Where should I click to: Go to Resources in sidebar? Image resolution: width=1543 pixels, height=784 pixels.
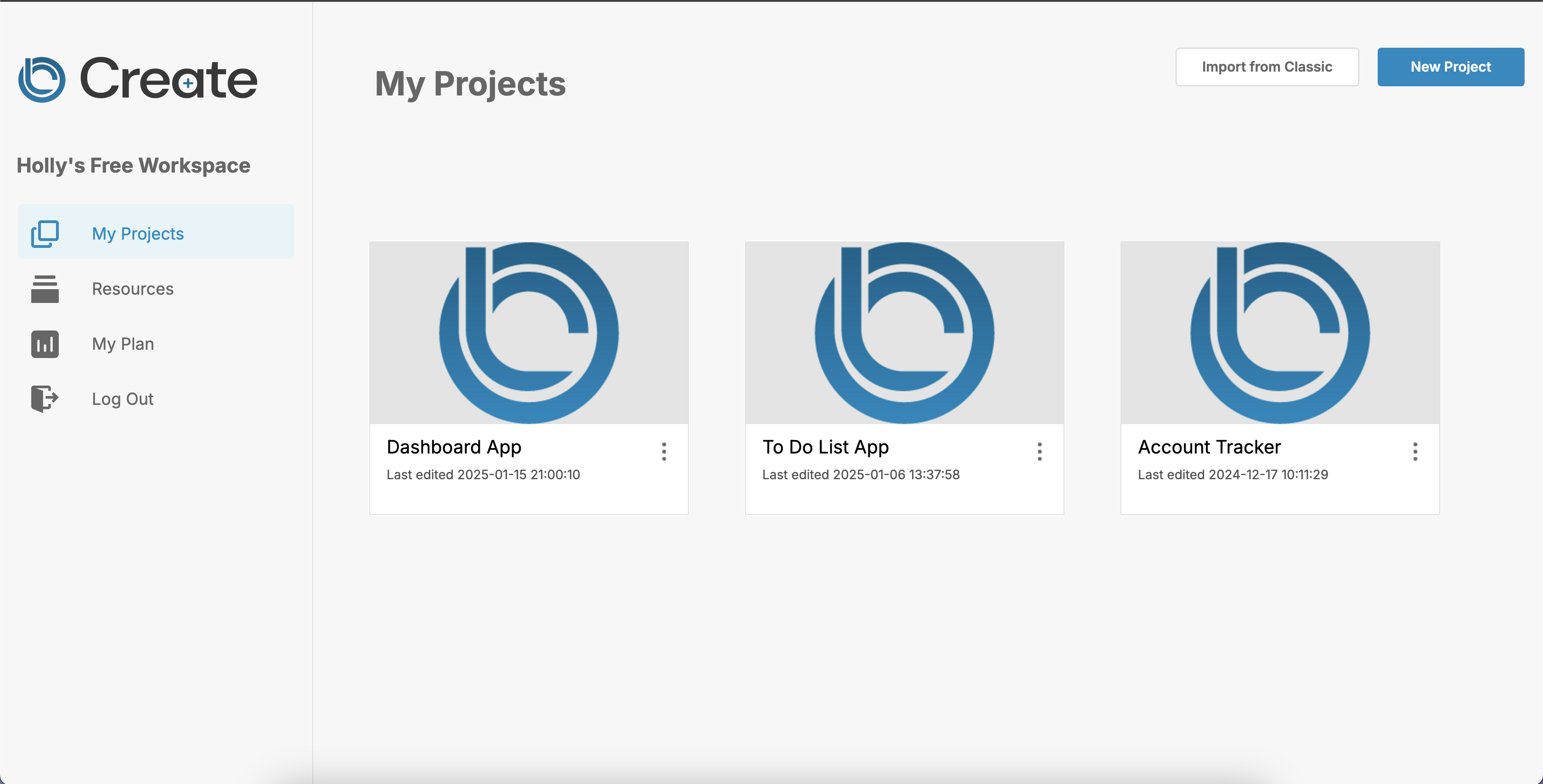pyautogui.click(x=156, y=289)
